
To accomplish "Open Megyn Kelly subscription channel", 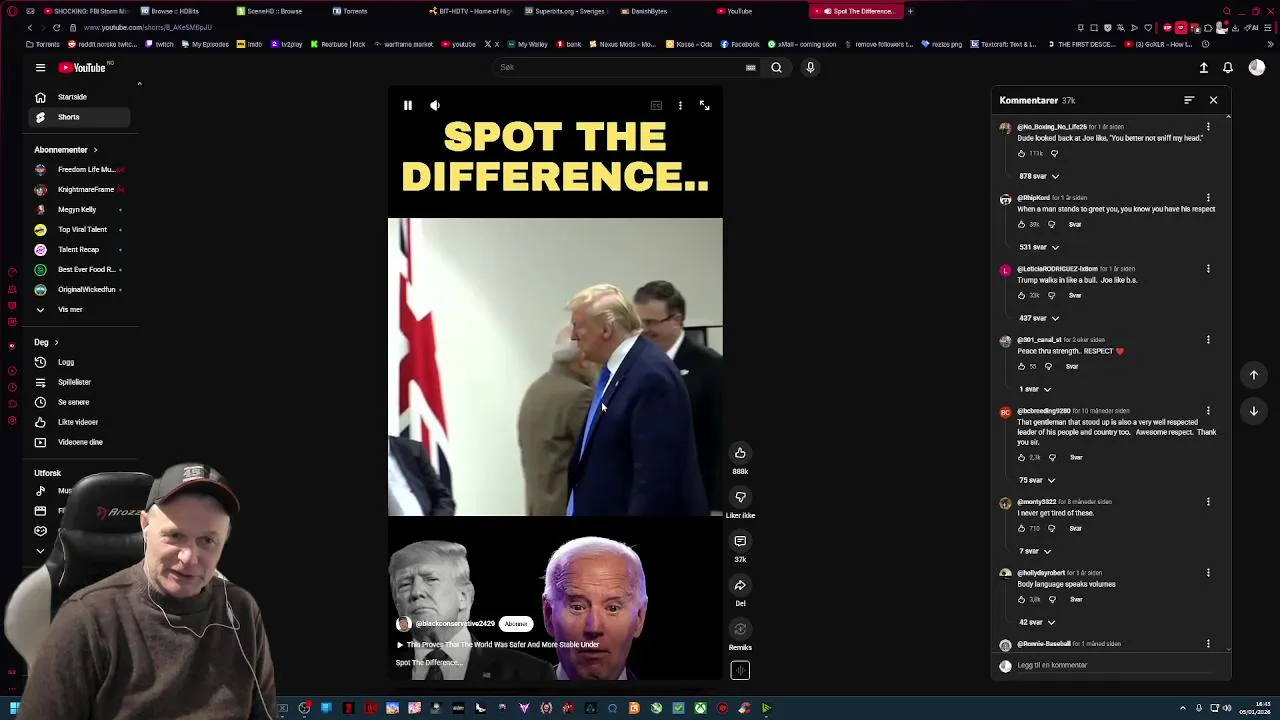I will pyautogui.click(x=77, y=209).
